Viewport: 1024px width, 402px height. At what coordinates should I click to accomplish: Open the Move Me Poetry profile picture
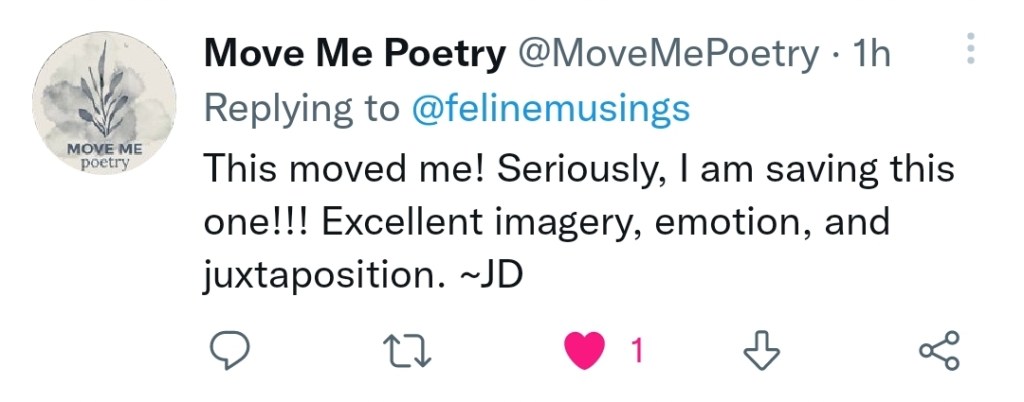click(x=105, y=102)
